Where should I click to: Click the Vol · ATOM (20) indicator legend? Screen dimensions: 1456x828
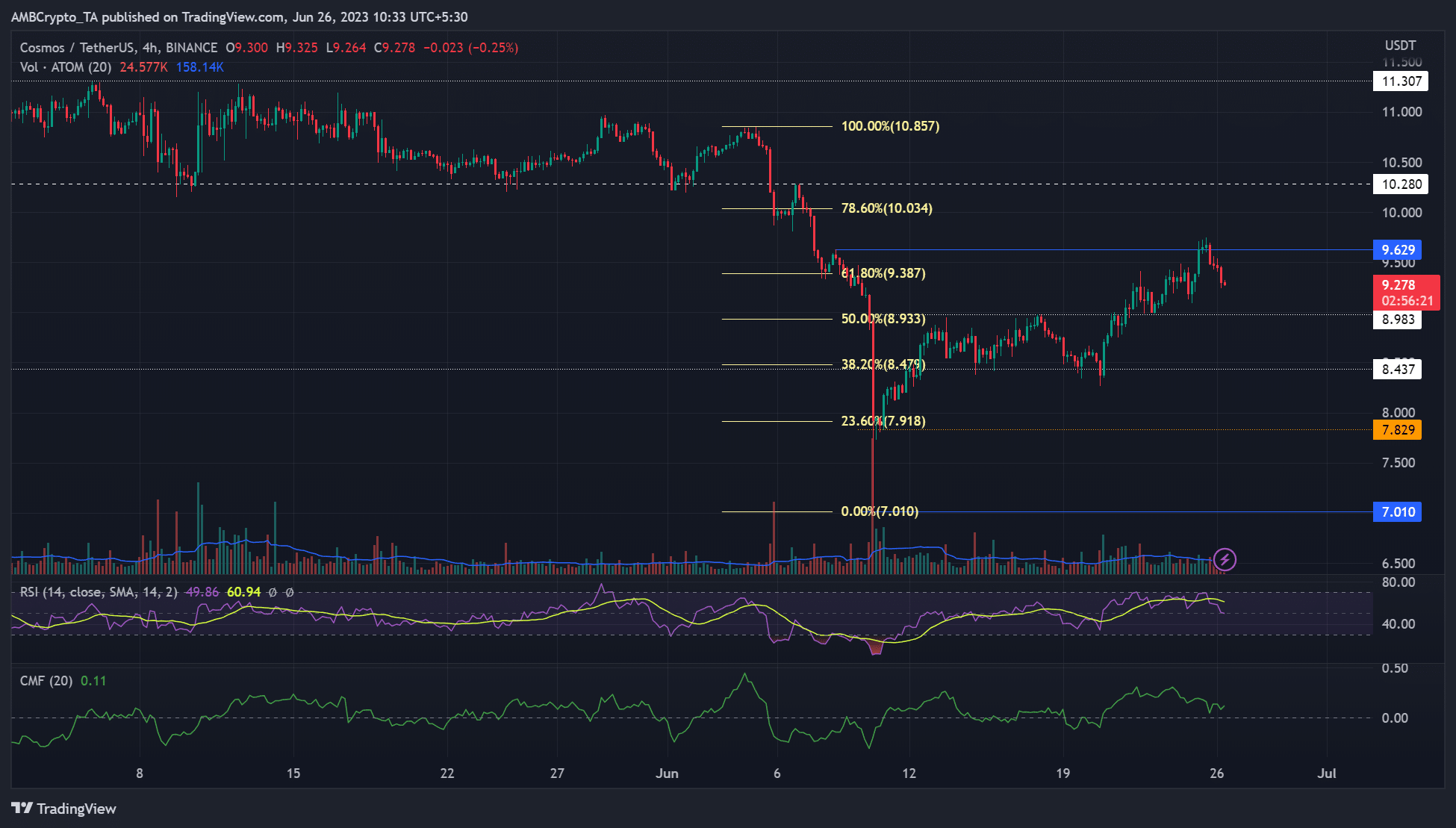point(66,67)
